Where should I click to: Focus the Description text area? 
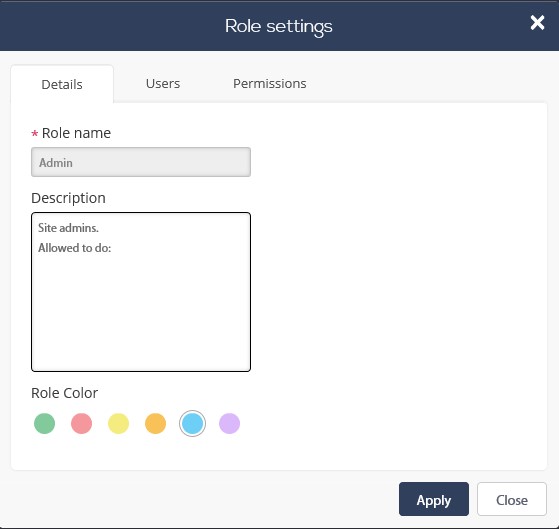[x=141, y=292]
